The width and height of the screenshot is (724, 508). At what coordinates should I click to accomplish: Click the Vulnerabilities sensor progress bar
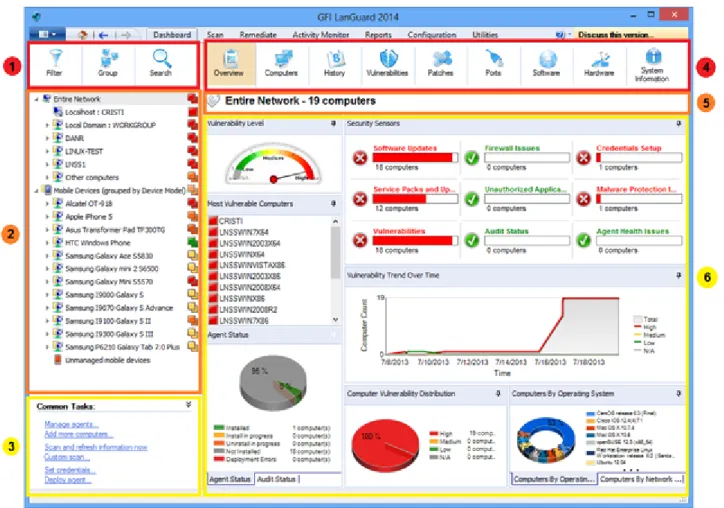coord(416,240)
